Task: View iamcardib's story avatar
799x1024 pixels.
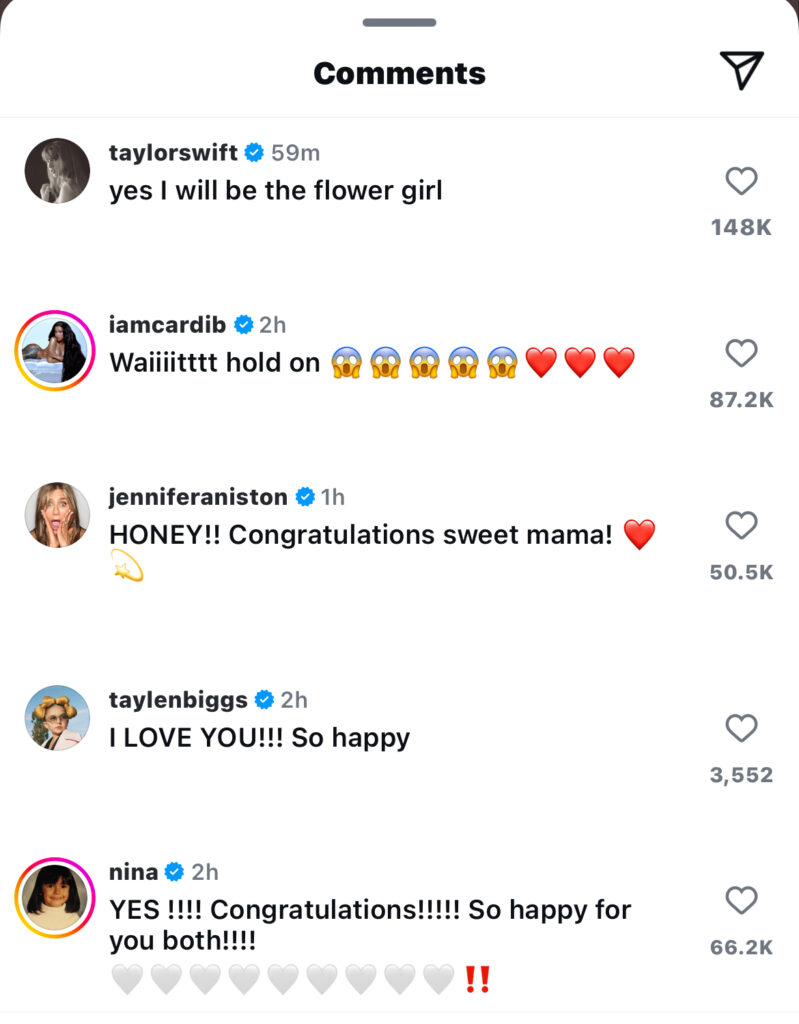Action: click(57, 351)
